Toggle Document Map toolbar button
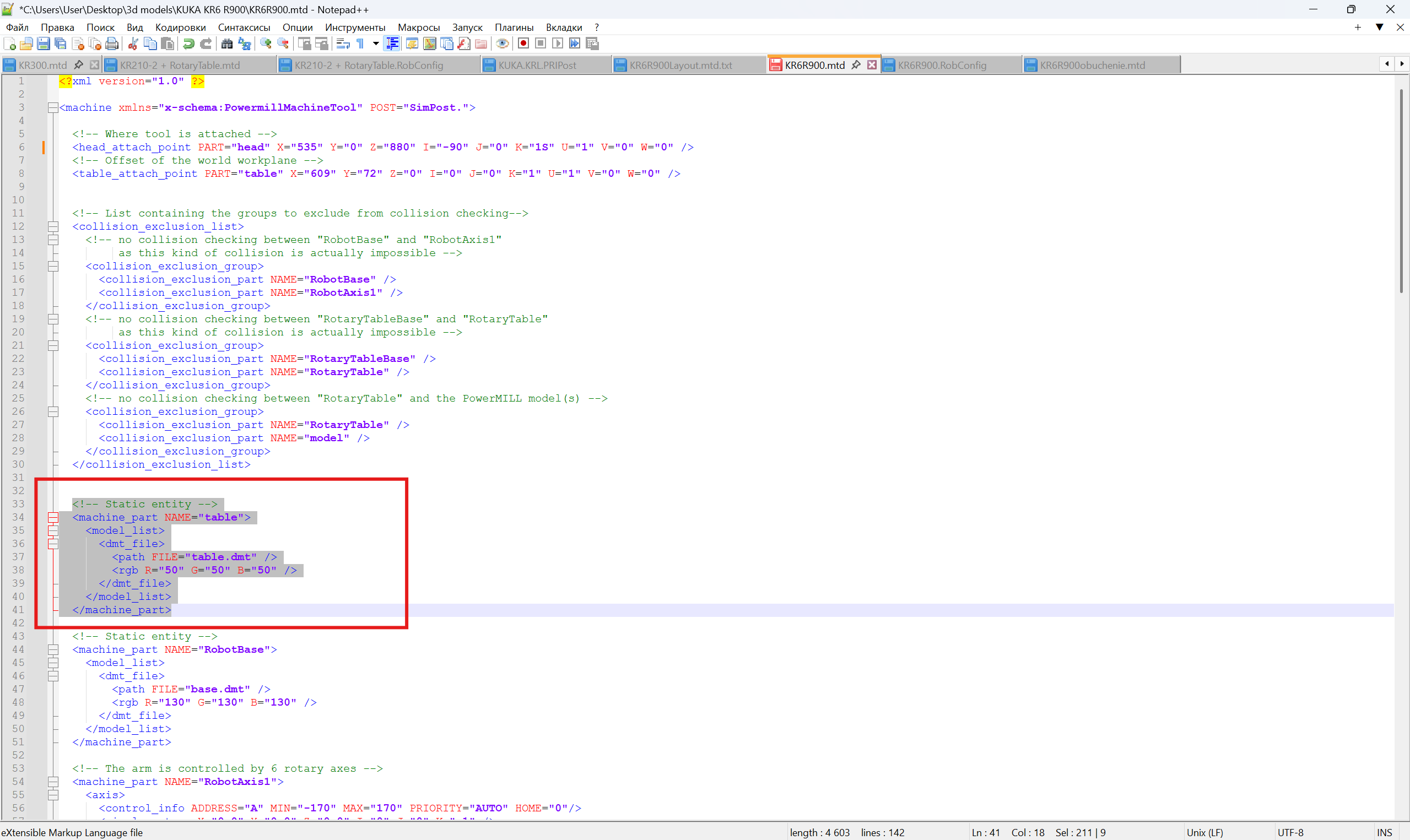This screenshot has width=1410, height=840. coord(429,44)
